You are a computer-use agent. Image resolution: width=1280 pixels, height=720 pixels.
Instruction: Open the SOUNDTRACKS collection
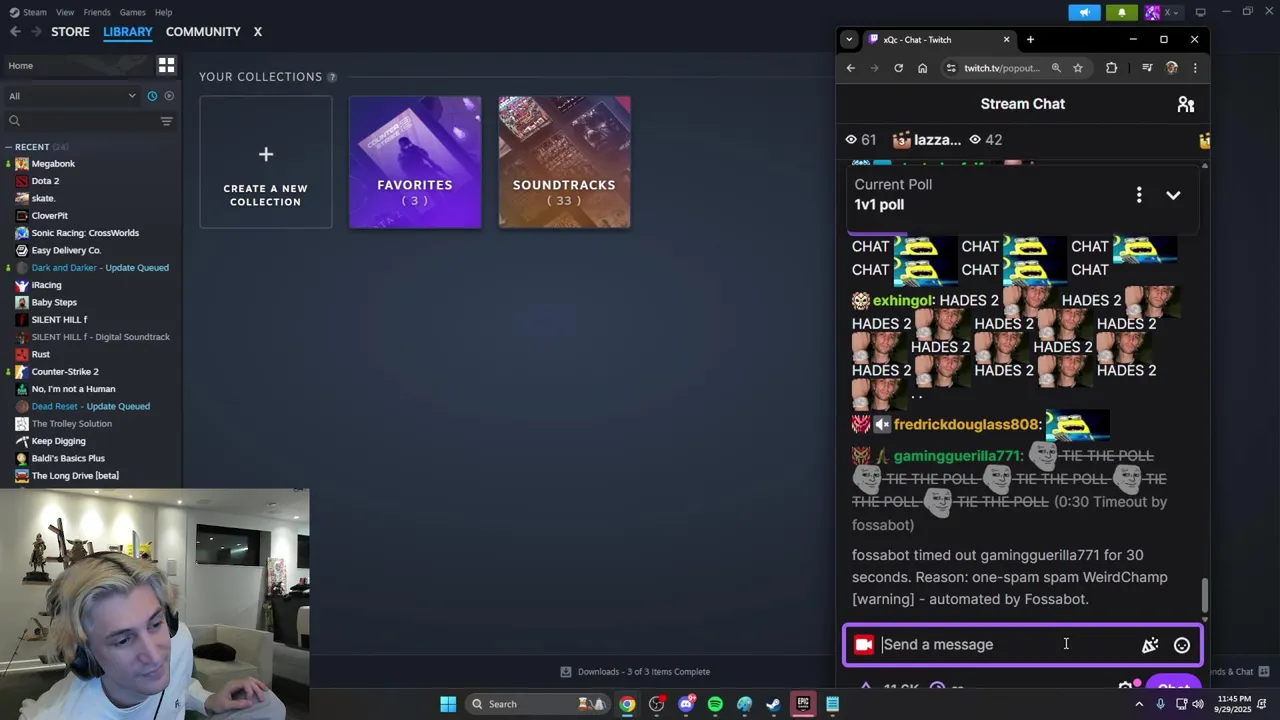(x=564, y=162)
